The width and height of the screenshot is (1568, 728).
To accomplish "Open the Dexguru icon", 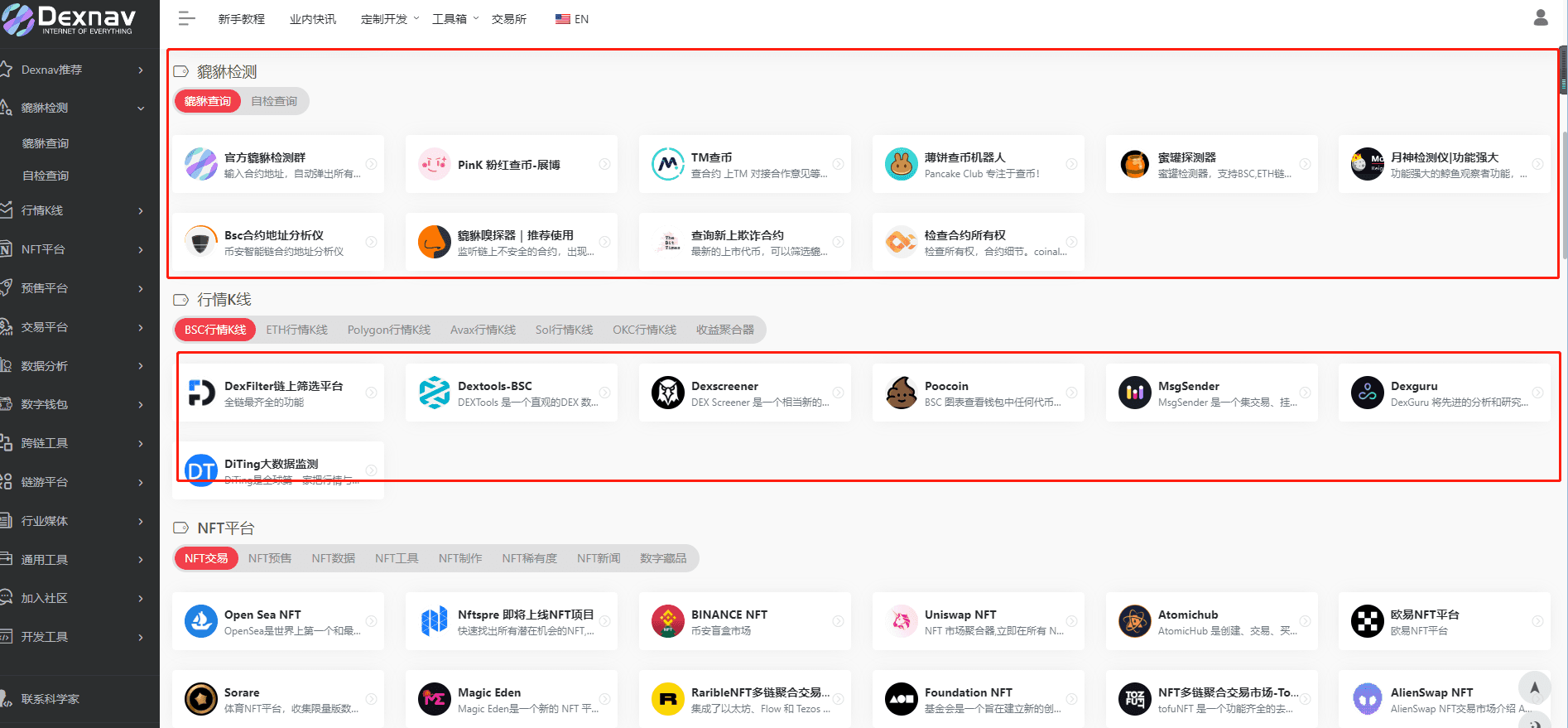I will tap(1368, 393).
